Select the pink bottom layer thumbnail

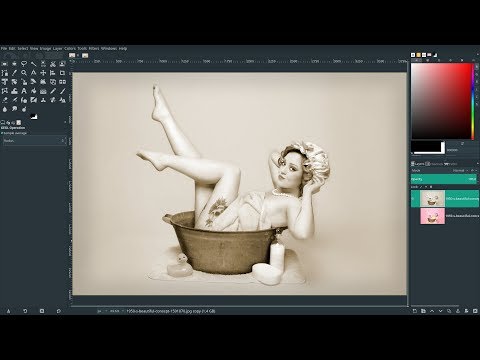click(x=432, y=216)
